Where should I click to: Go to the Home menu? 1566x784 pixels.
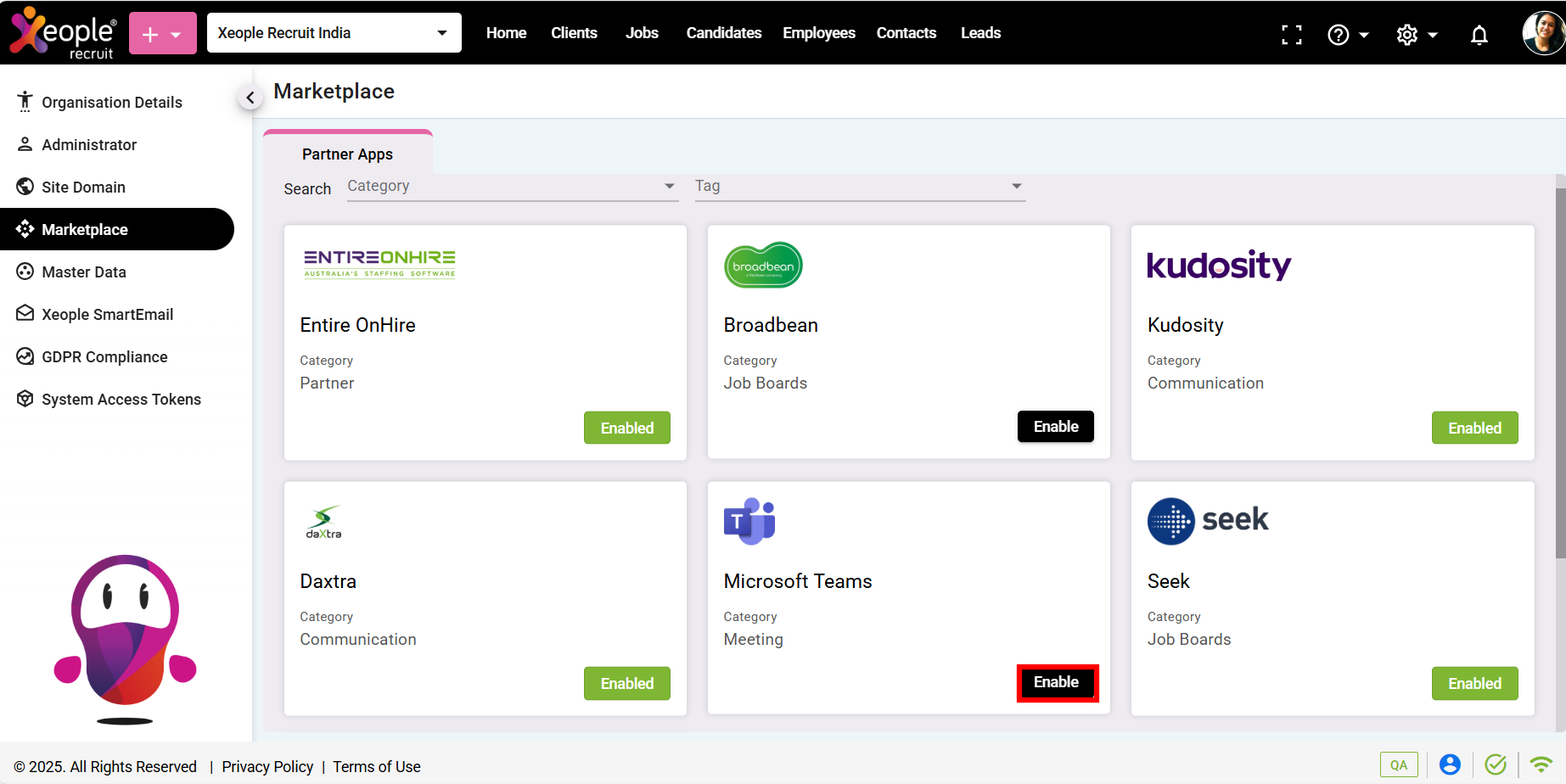(506, 33)
